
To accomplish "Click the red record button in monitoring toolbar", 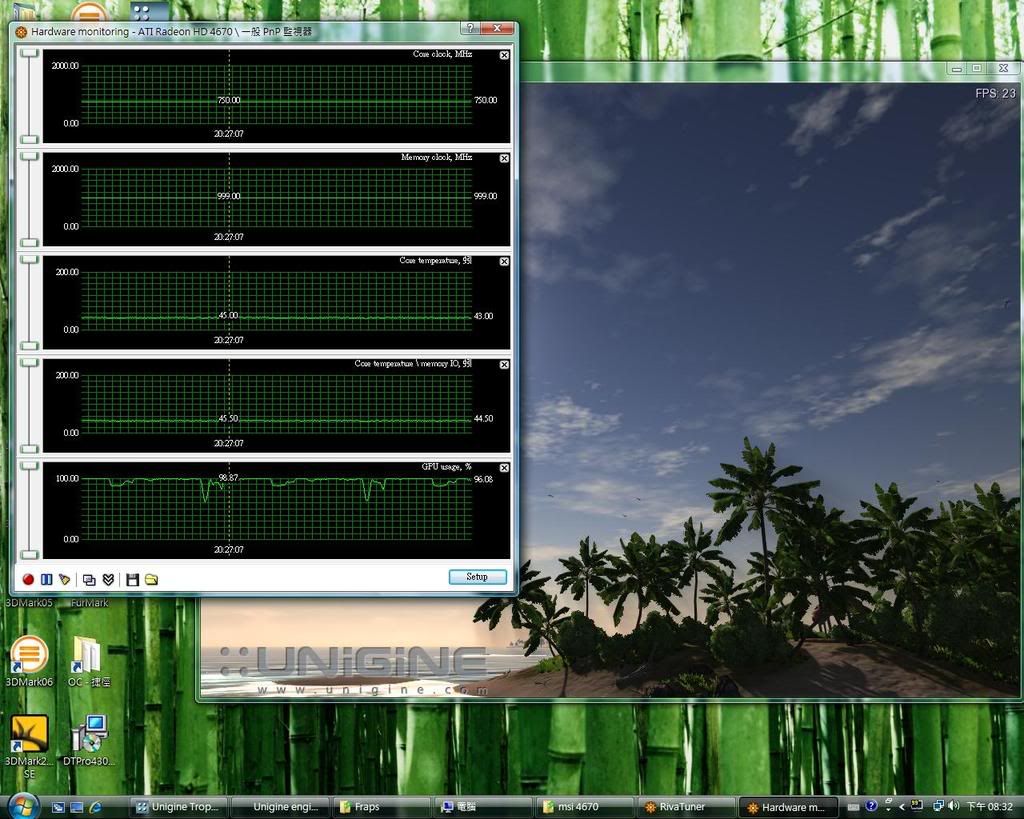I will click(28, 579).
